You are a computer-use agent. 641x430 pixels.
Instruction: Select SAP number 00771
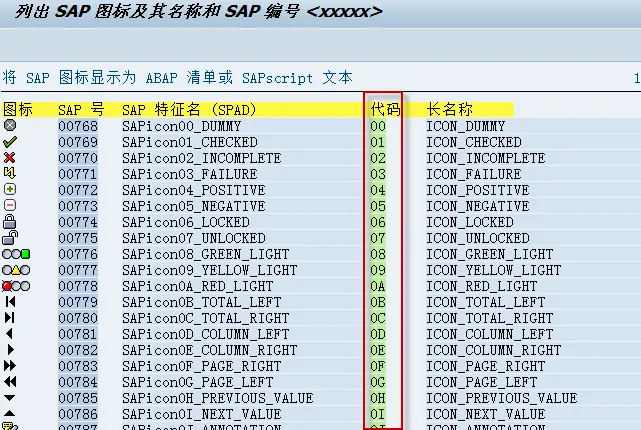tap(78, 174)
